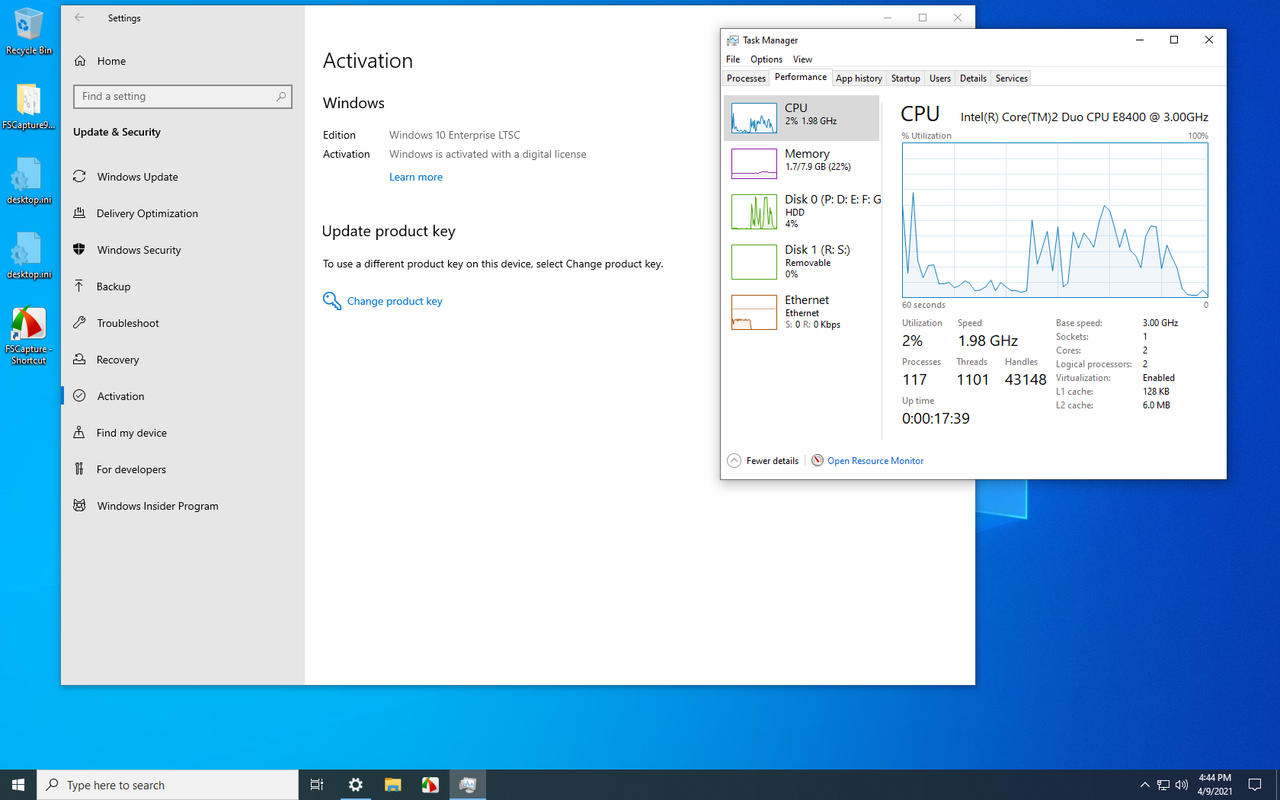Click the Find my device icon
Viewport: 1280px width, 800px height.
click(80, 433)
